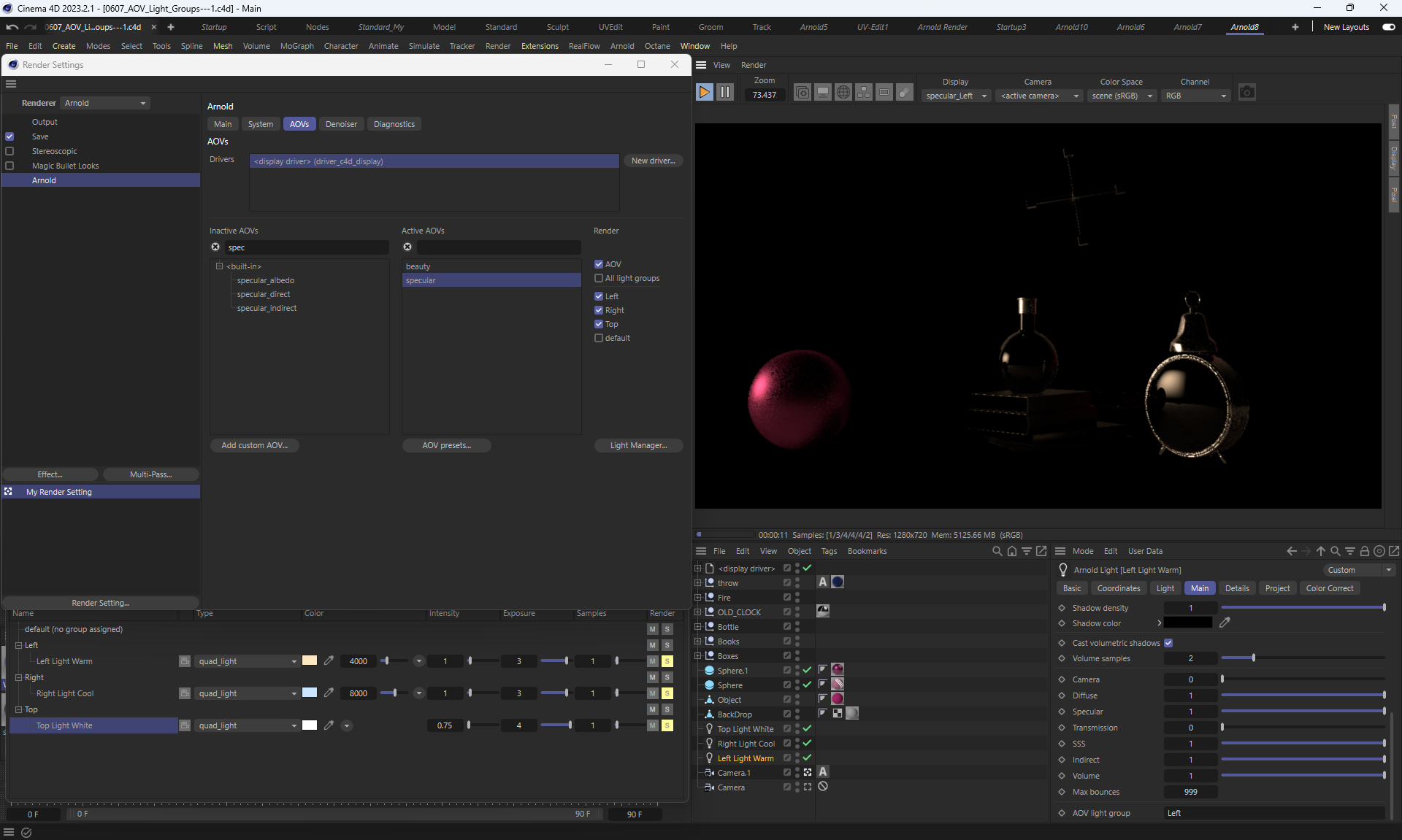Viewport: 1402px width, 840px height.
Task: Switch to the Denoiser tab
Action: click(x=341, y=124)
